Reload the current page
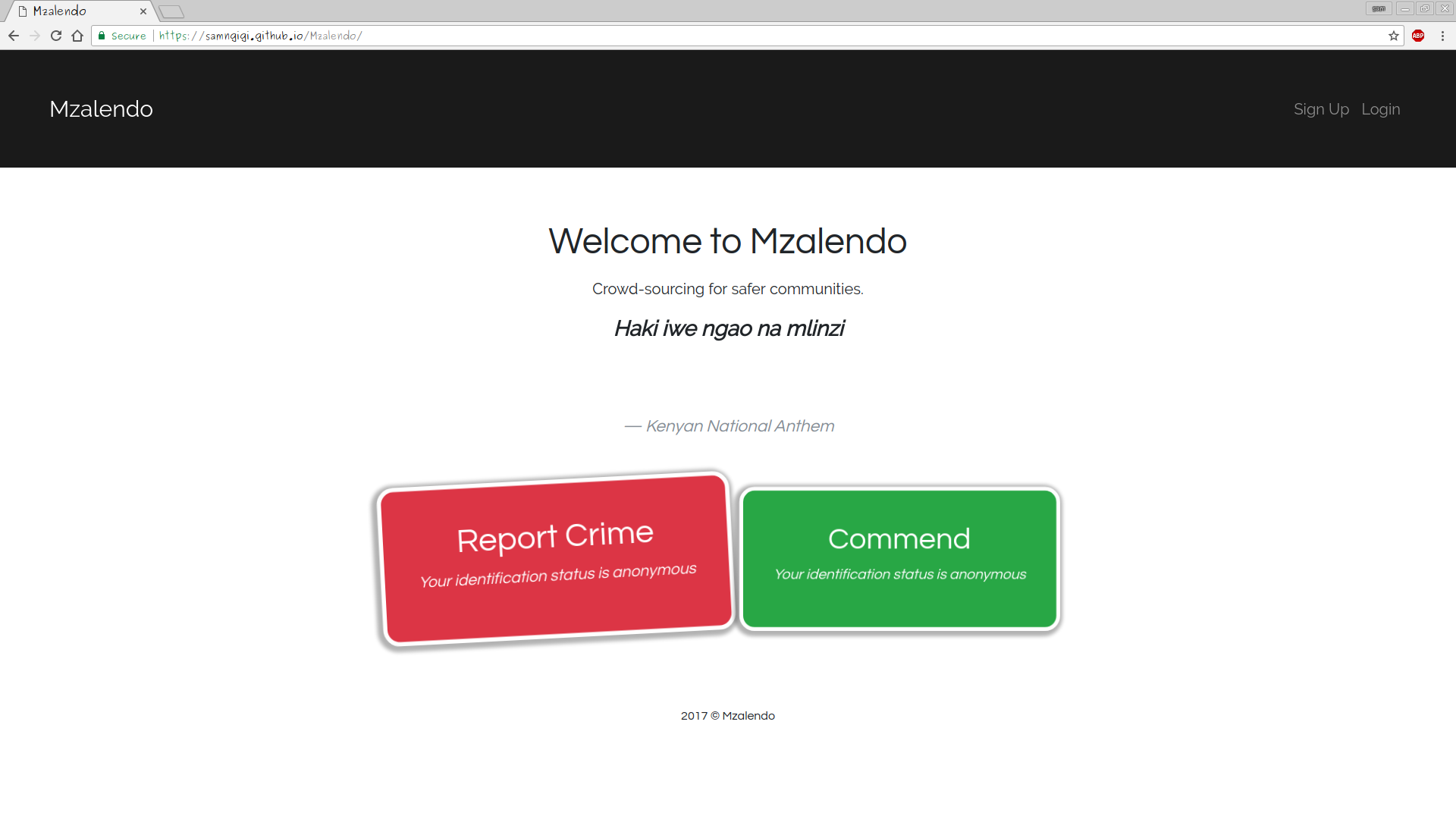 (56, 36)
